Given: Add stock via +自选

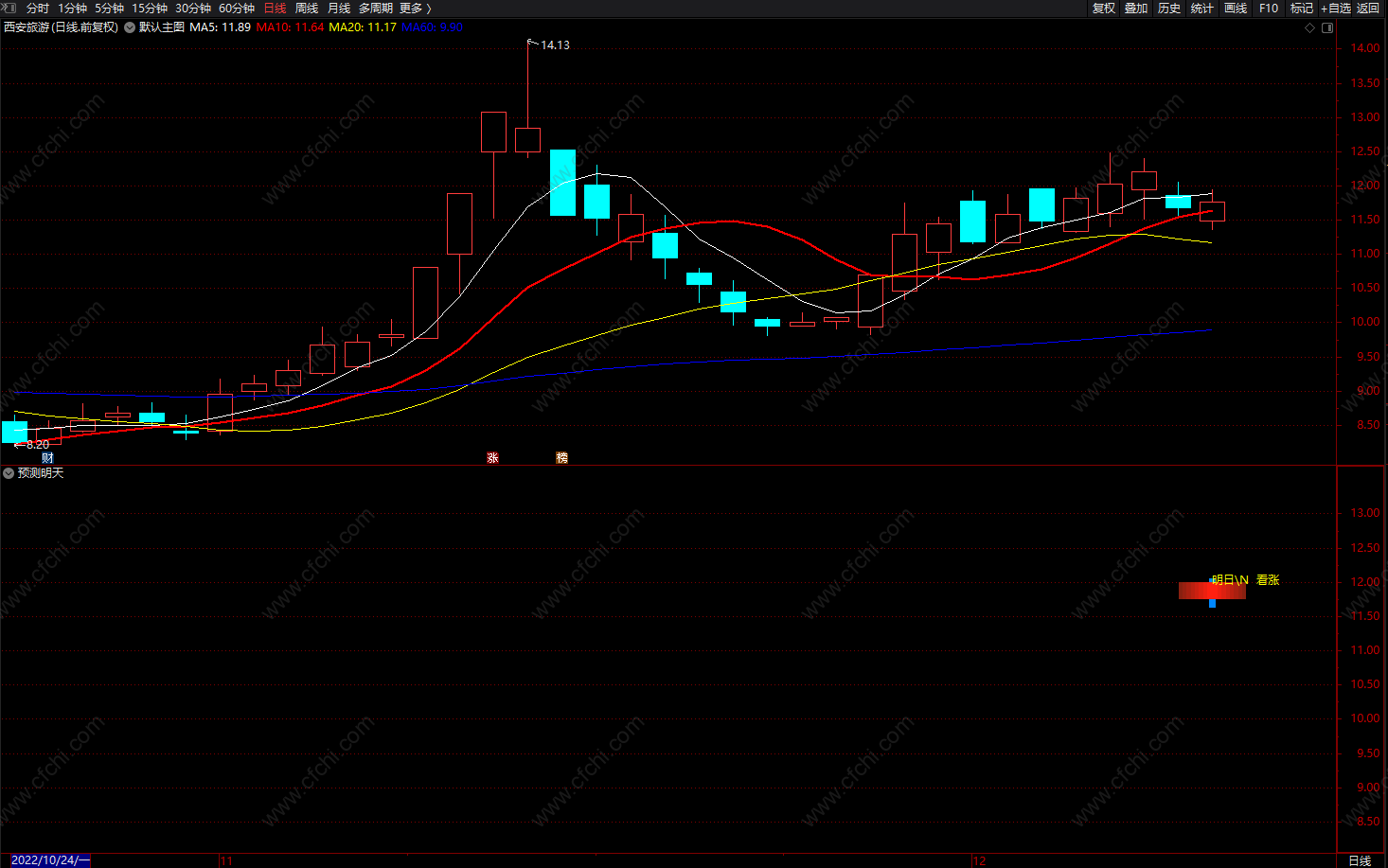Looking at the screenshot, I should (x=1336, y=8).
